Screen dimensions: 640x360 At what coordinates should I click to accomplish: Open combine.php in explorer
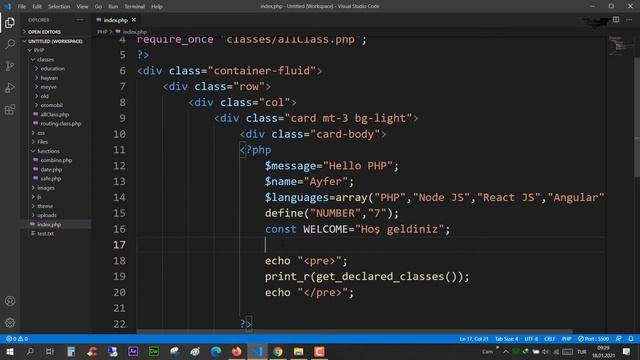[x=56, y=160]
